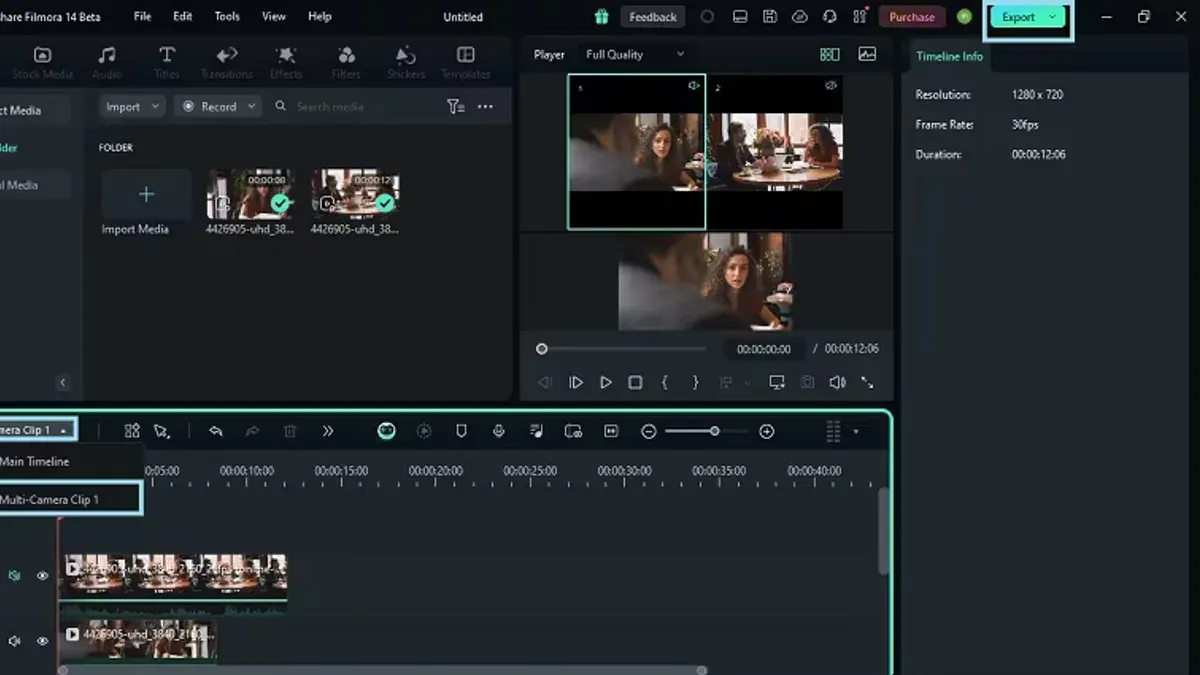Open the File menu
The width and height of the screenshot is (1200, 675).
coord(143,17)
